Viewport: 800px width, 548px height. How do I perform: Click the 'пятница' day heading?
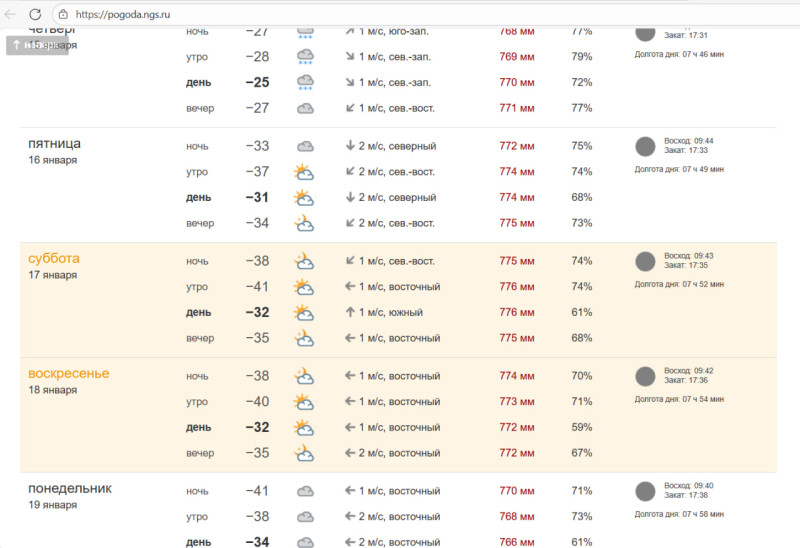click(55, 143)
